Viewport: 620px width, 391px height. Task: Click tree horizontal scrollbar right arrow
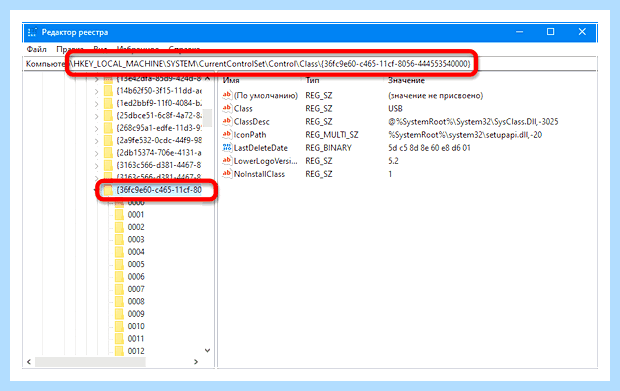coord(196,362)
